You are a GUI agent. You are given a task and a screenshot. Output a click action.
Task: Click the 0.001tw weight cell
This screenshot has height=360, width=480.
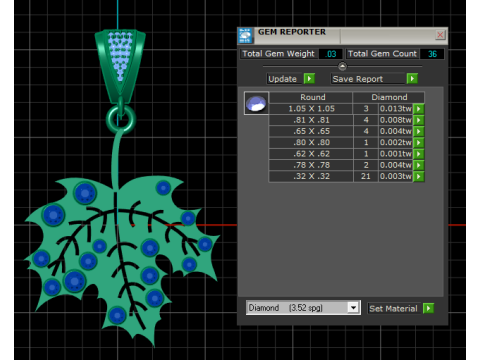click(x=396, y=154)
